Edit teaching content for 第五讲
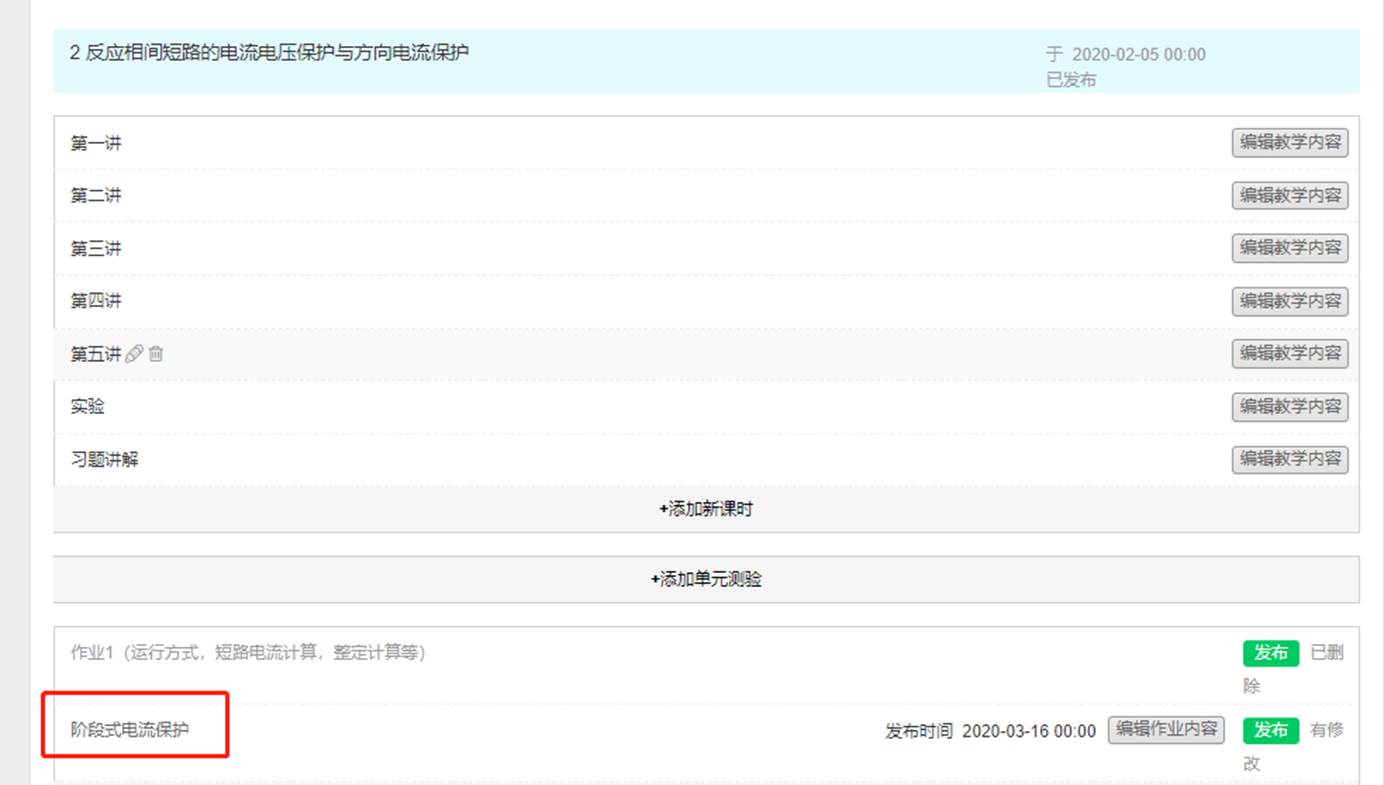The height and width of the screenshot is (785, 1384). coord(1290,354)
